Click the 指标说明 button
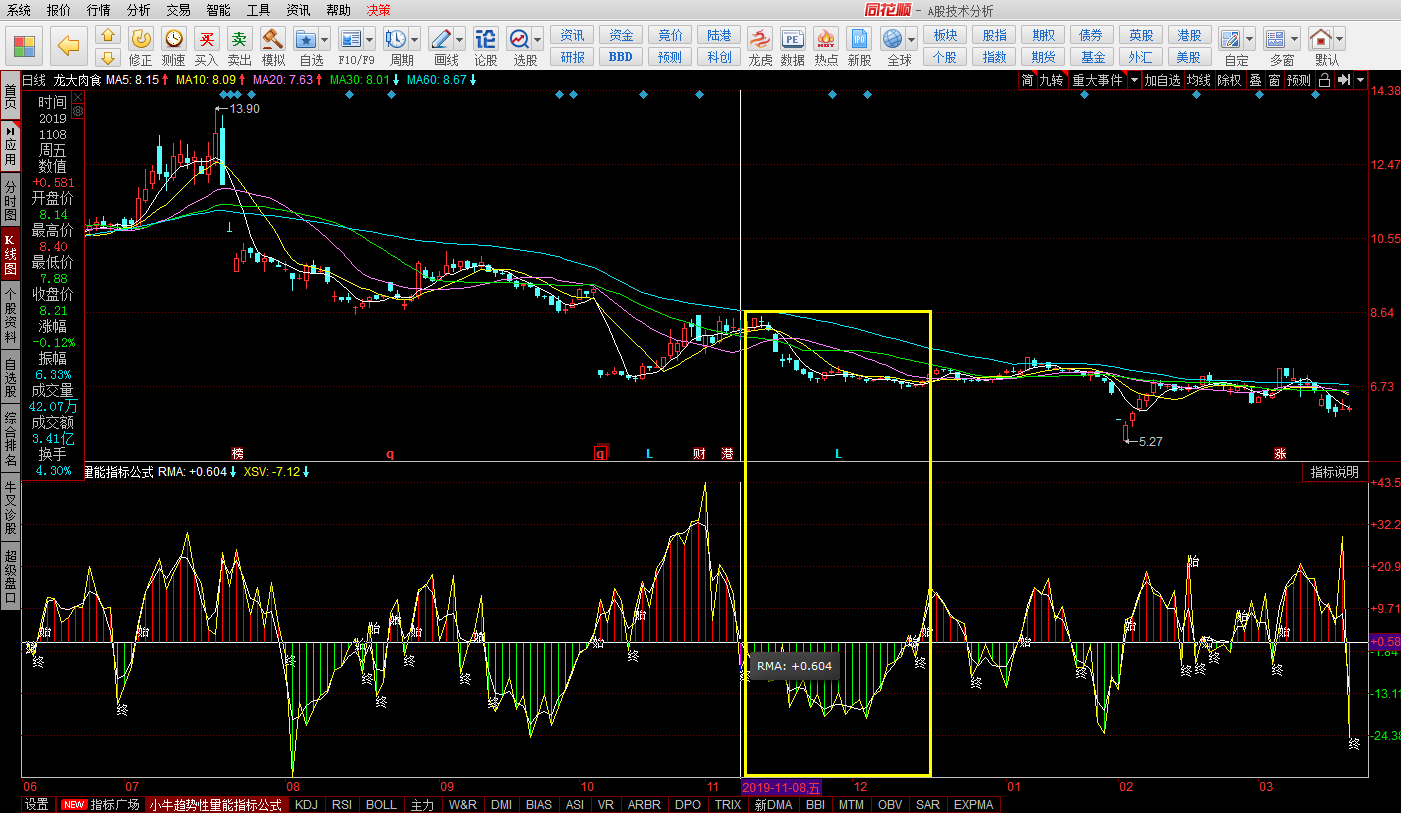The width and height of the screenshot is (1401, 813). point(1335,472)
